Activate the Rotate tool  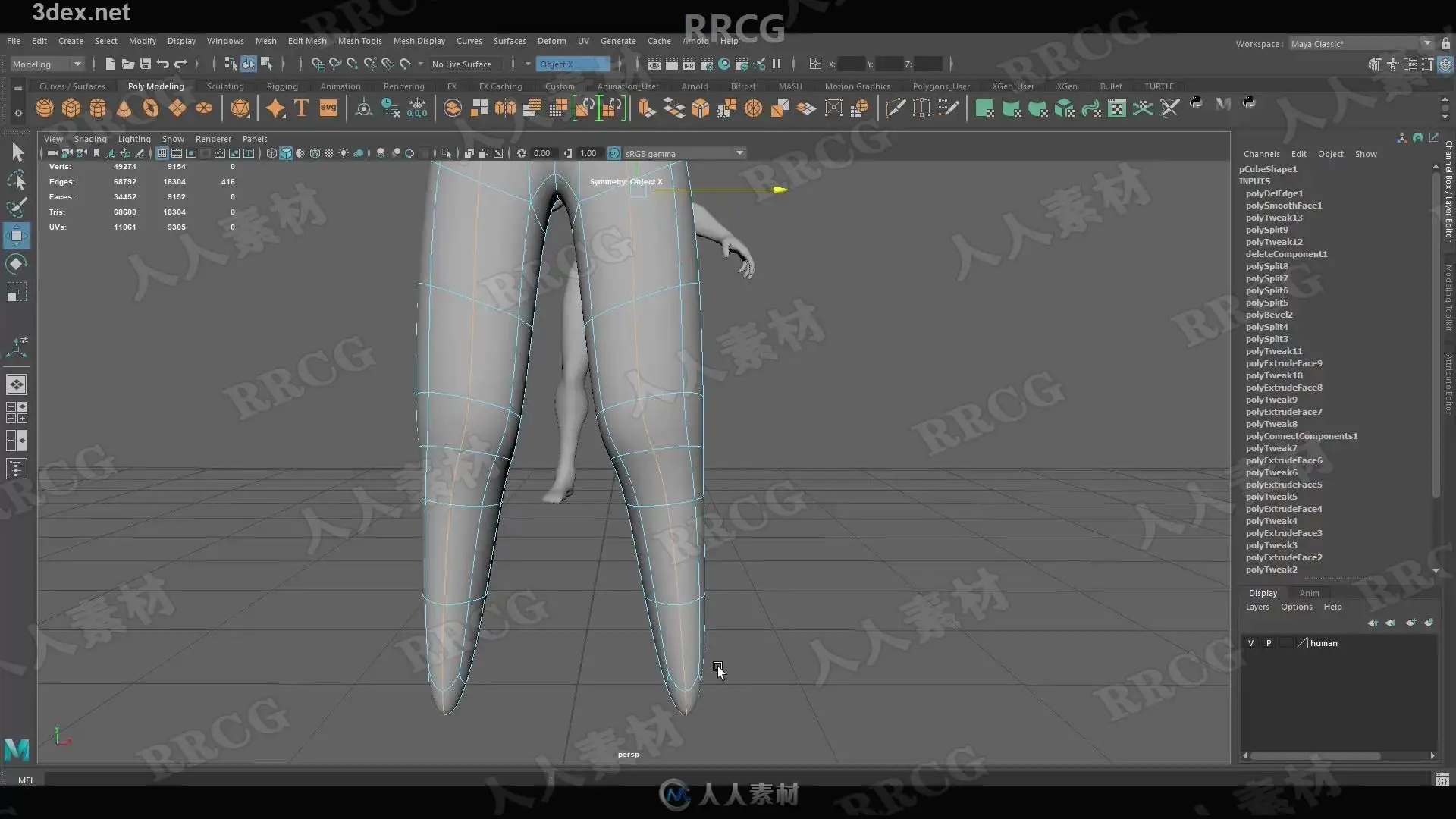(x=17, y=264)
